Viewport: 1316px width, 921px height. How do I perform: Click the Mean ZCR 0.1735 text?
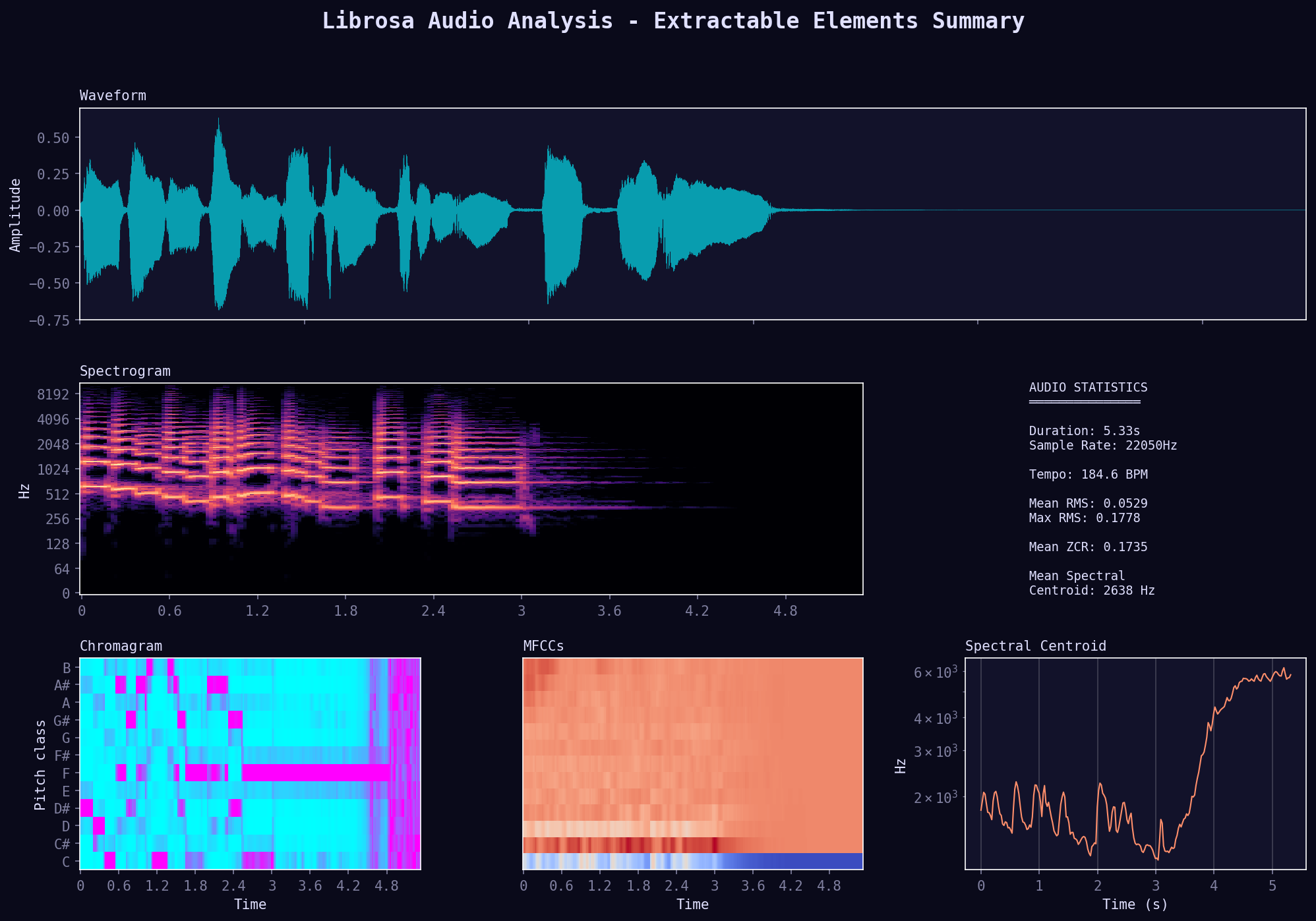point(1088,547)
